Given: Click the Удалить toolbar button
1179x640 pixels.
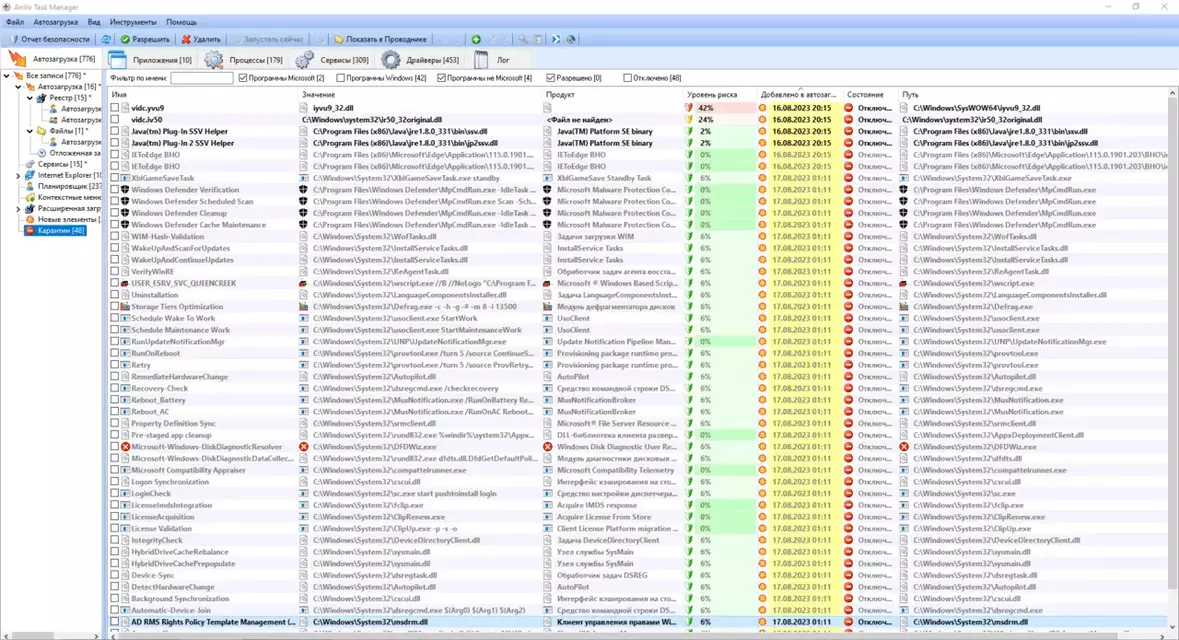Looking at the screenshot, I should click(x=201, y=39).
